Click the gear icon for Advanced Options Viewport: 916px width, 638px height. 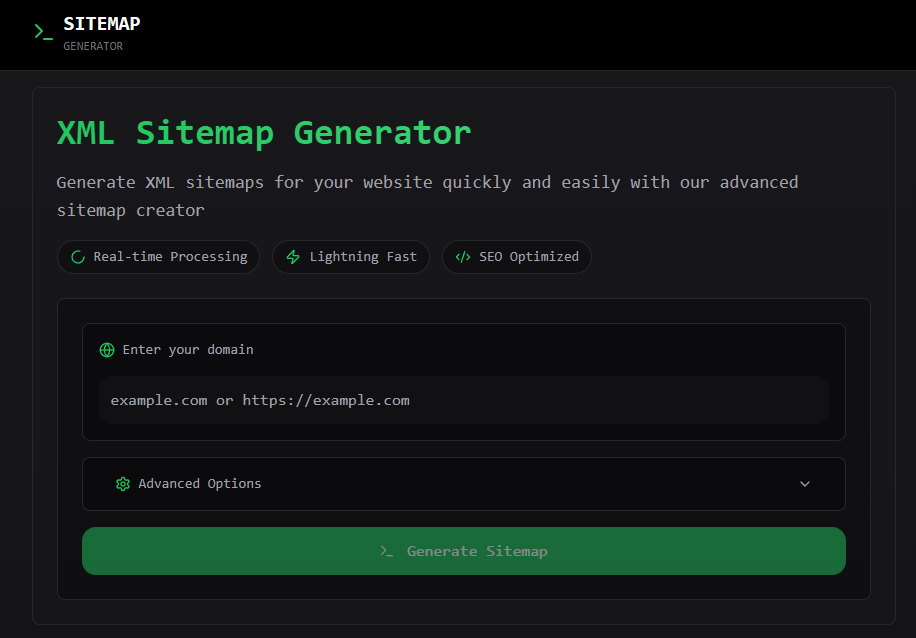click(123, 484)
